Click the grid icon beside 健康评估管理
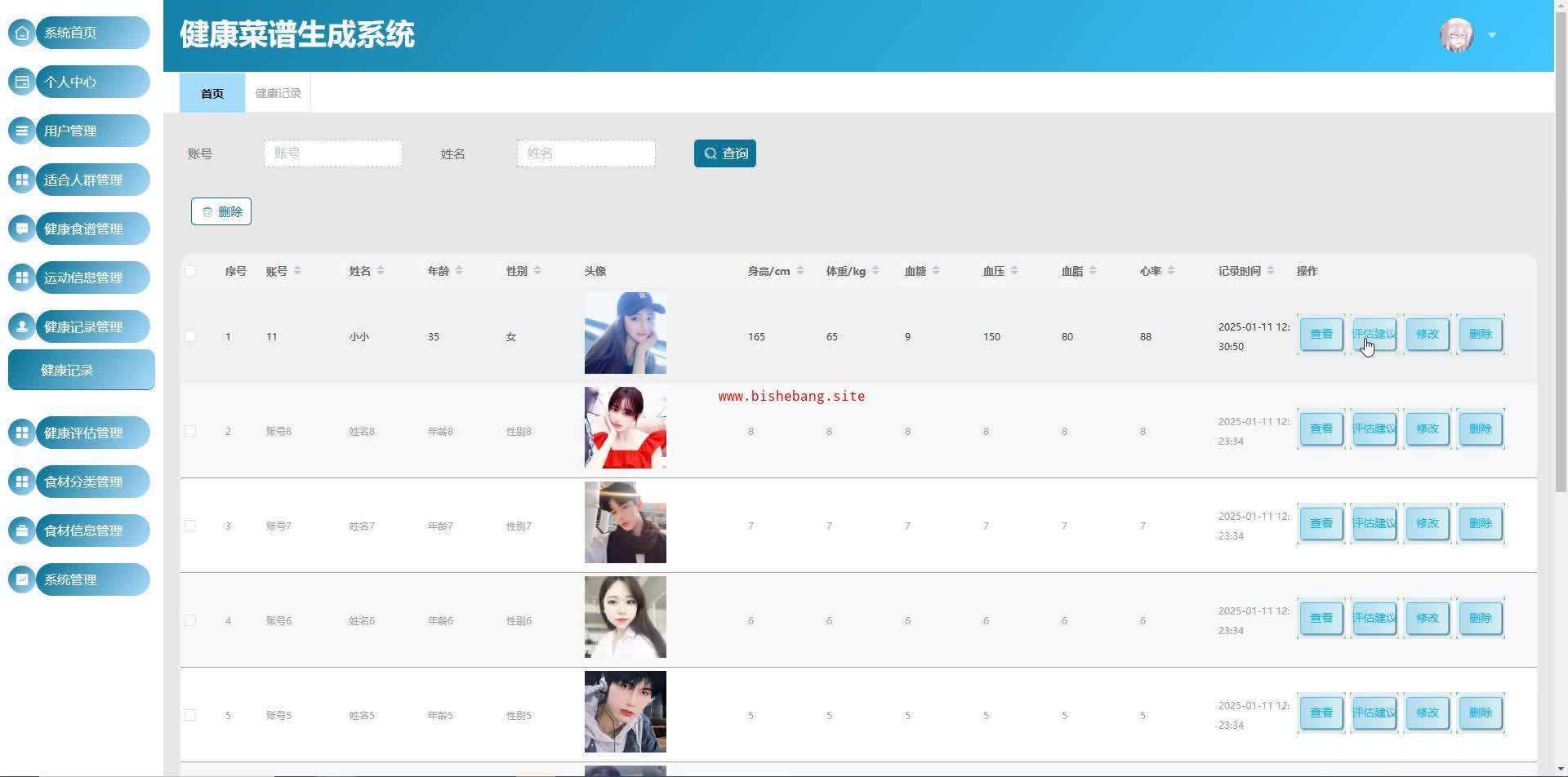Viewport: 1568px width, 777px height. tap(22, 433)
